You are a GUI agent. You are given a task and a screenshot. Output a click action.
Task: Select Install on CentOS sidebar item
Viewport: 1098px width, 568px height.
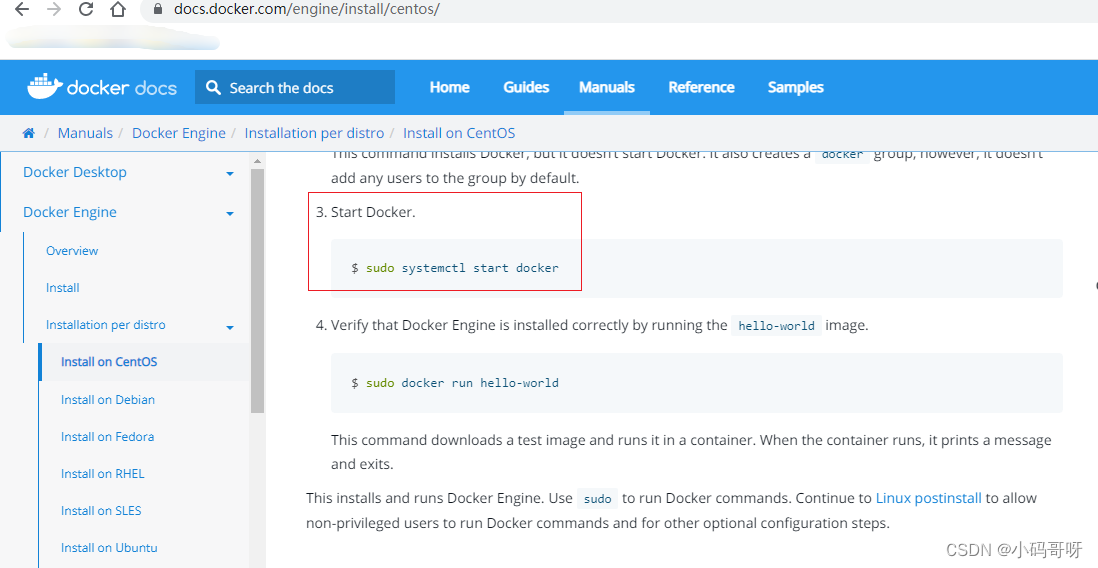tap(109, 362)
